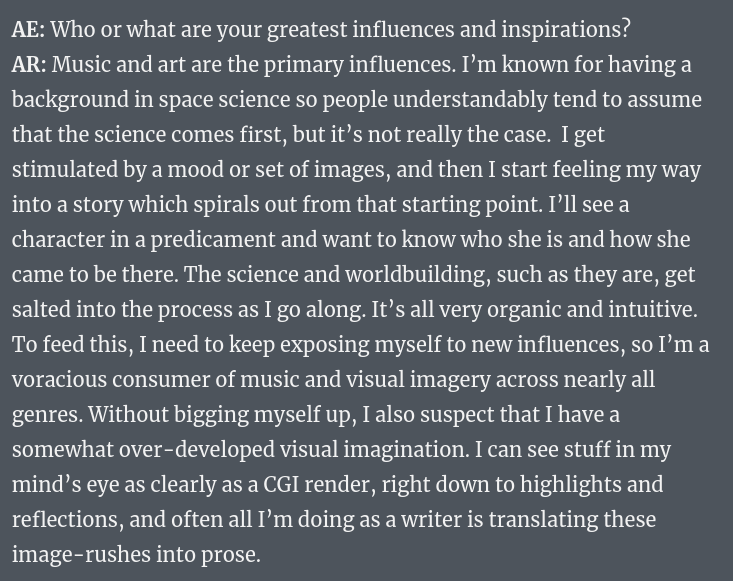Click the word "voracious"

pos(61,380)
